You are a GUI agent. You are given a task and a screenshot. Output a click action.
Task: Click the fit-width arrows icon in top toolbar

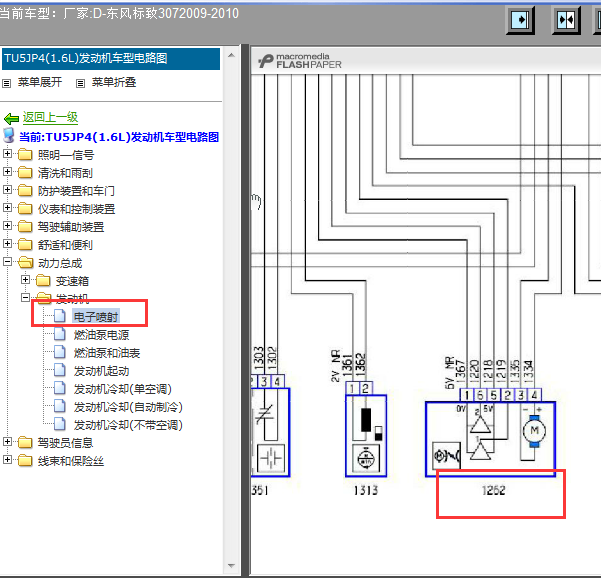(x=565, y=20)
